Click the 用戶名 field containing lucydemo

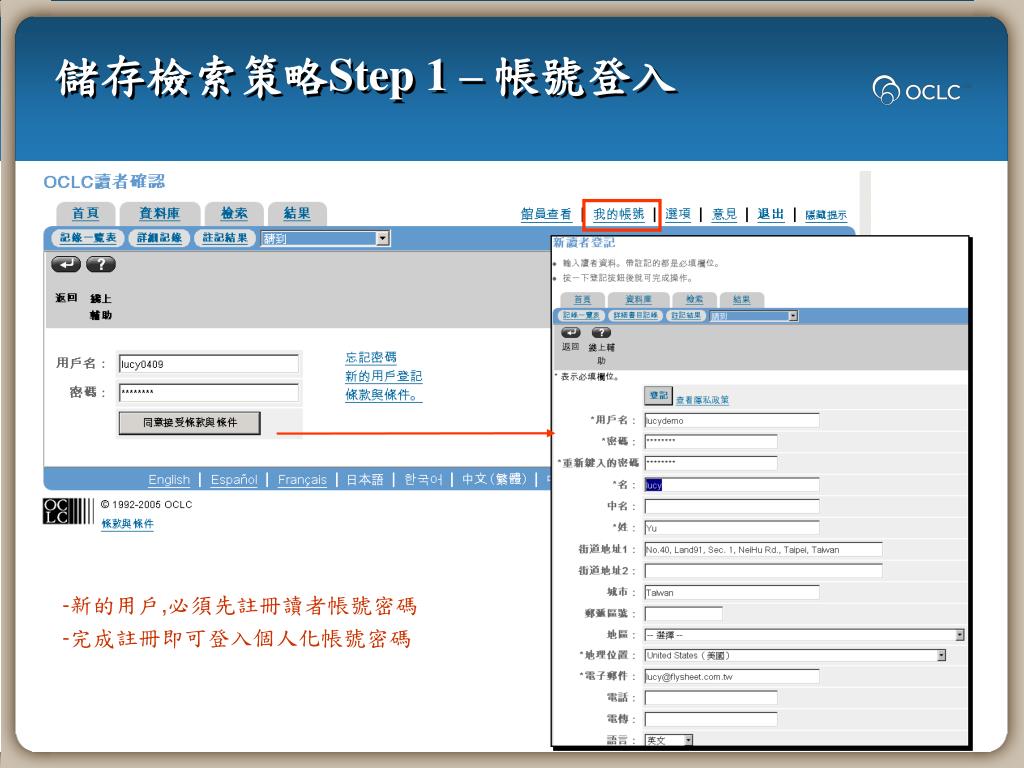(731, 420)
